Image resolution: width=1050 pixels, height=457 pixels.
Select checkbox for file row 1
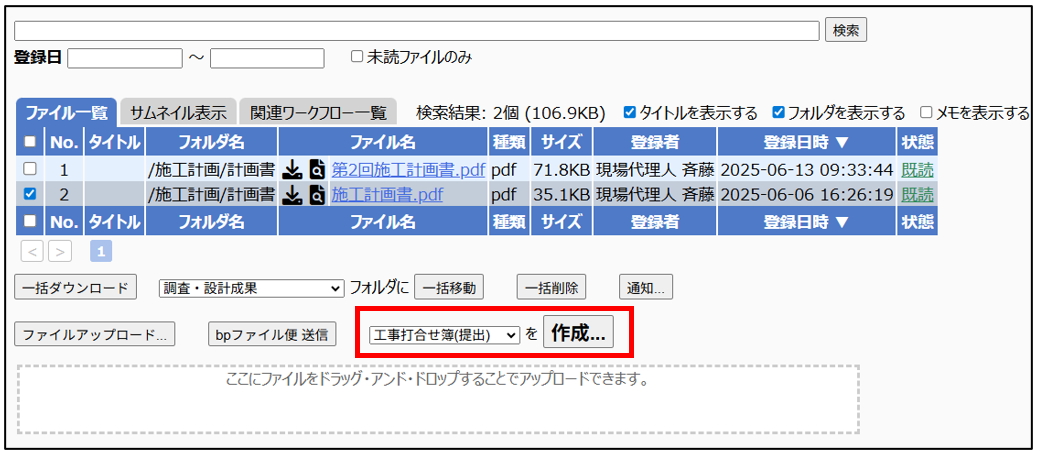pyautogui.click(x=30, y=169)
